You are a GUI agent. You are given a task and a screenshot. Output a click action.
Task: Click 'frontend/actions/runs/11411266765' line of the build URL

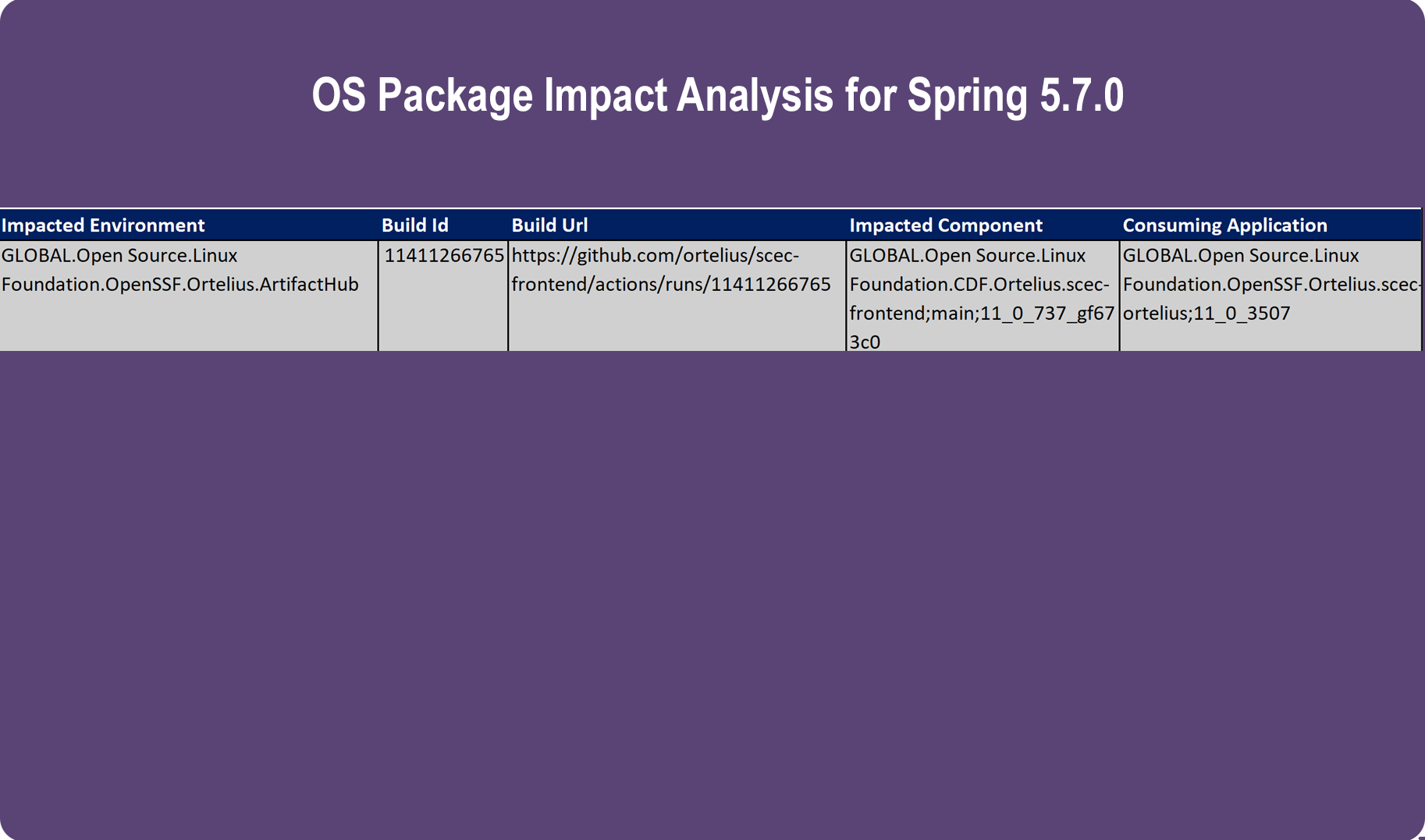[670, 285]
